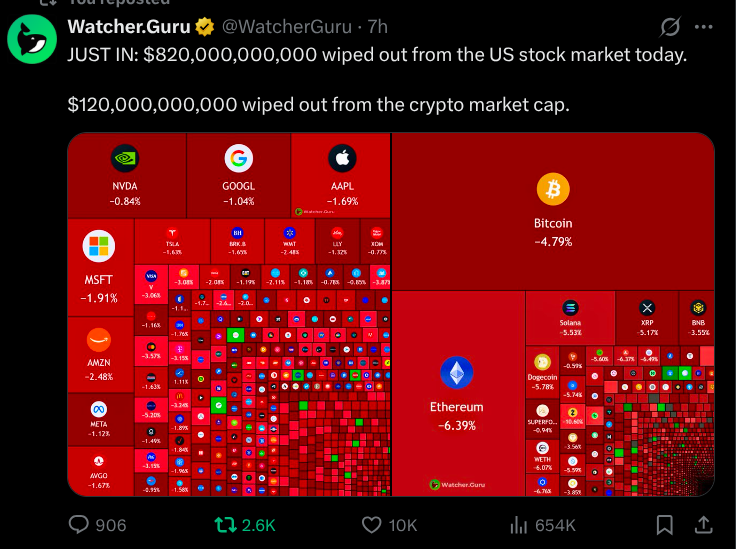Click the Amazon logo above AMZN
The height and width of the screenshot is (549, 736).
pos(98,339)
